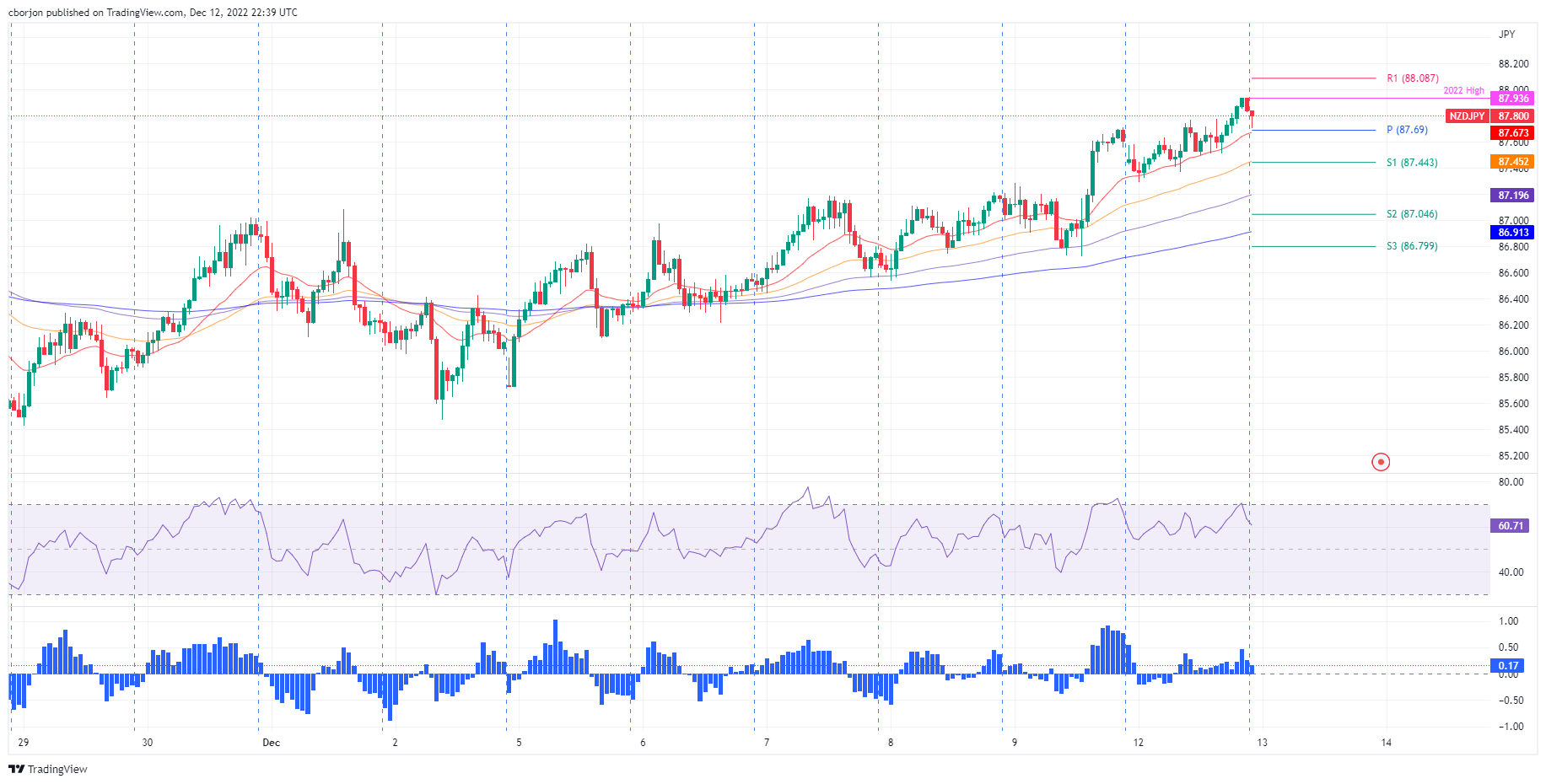Select the orange 87.452 price label
Screen dimensions: 1546x784
[x=1513, y=162]
